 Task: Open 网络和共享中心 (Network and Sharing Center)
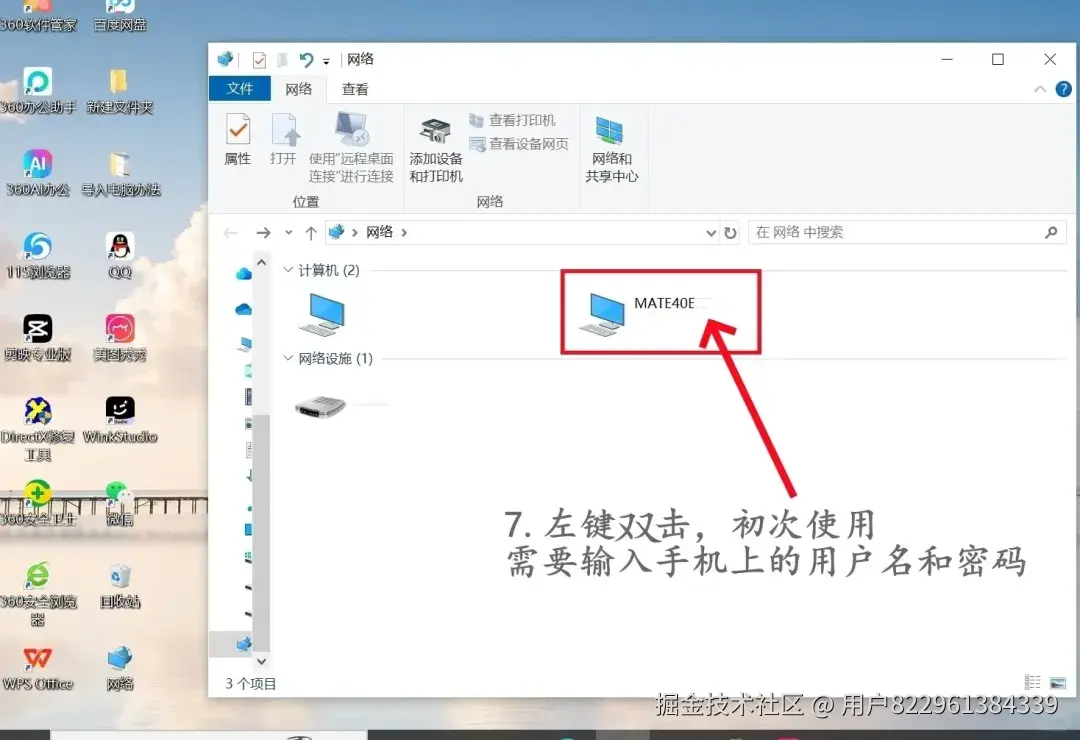pyautogui.click(x=612, y=145)
